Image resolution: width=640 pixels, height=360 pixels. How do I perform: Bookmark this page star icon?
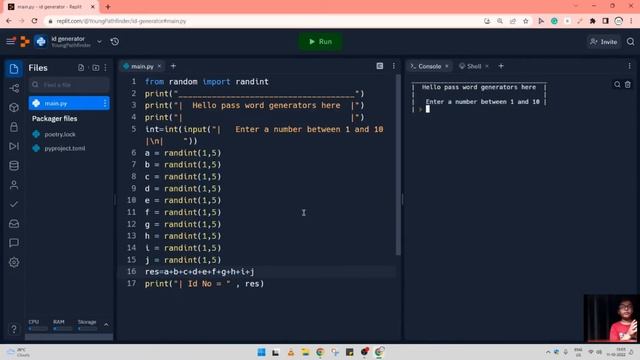coord(526,21)
